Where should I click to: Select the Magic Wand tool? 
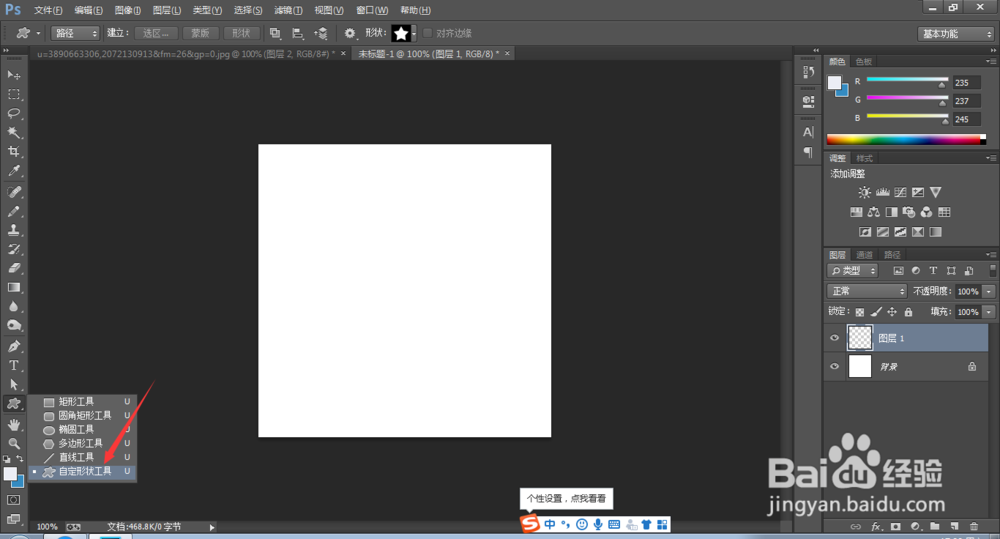click(x=13, y=133)
